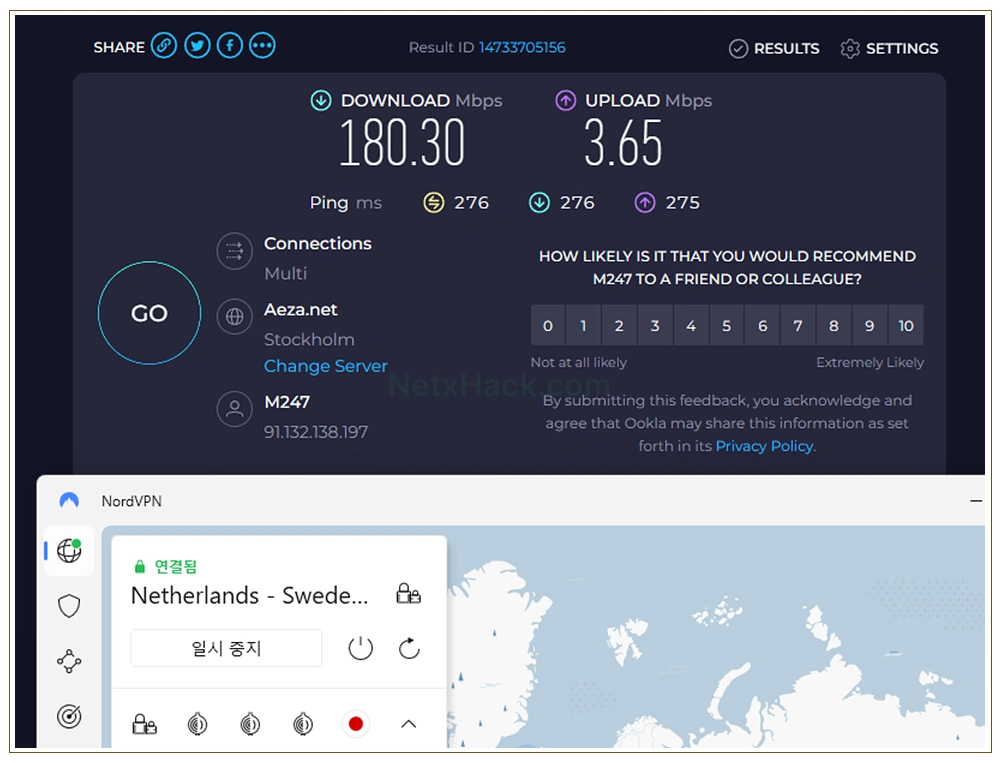The width and height of the screenshot is (1000, 763).
Task: Open NordVPN Dark Web Monitor target tab
Action: pos(69,716)
